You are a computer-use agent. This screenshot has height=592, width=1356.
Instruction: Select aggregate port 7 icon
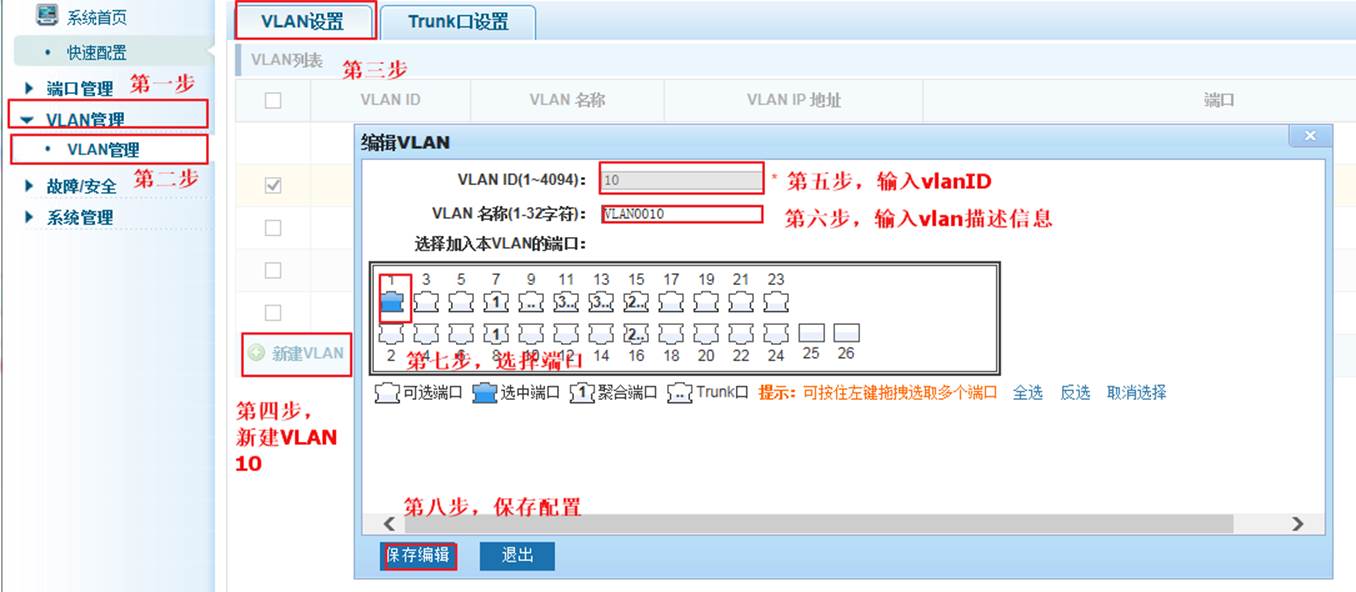[496, 302]
